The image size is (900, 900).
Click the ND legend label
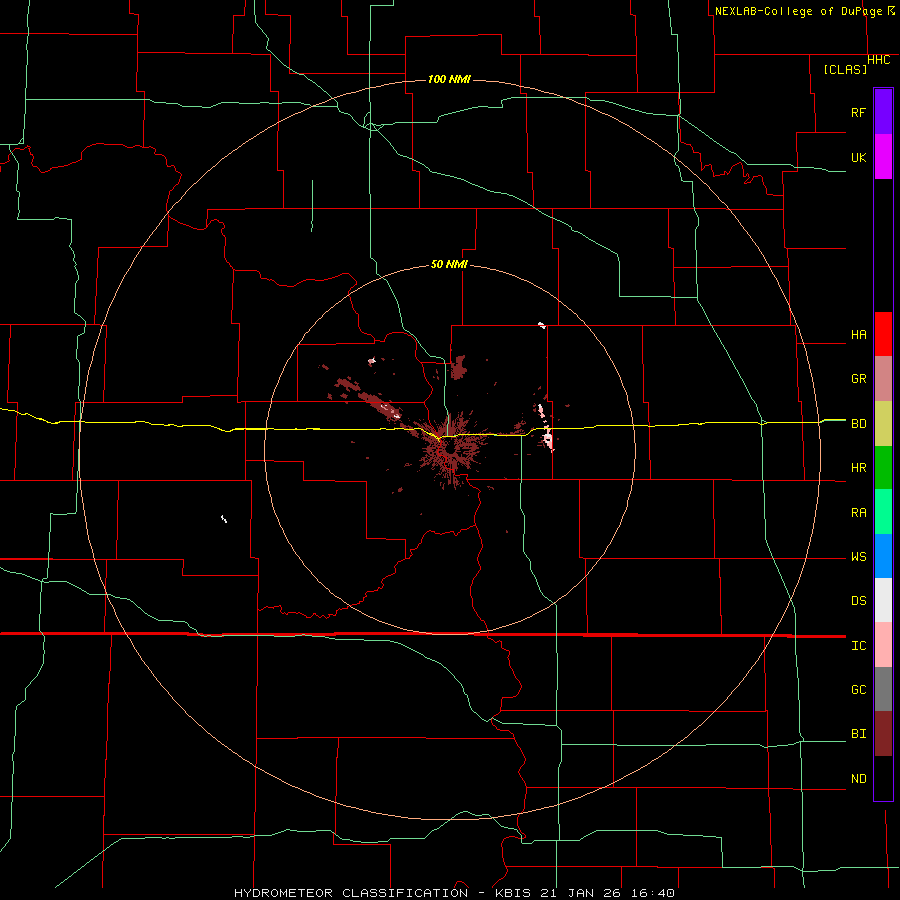coord(858,778)
